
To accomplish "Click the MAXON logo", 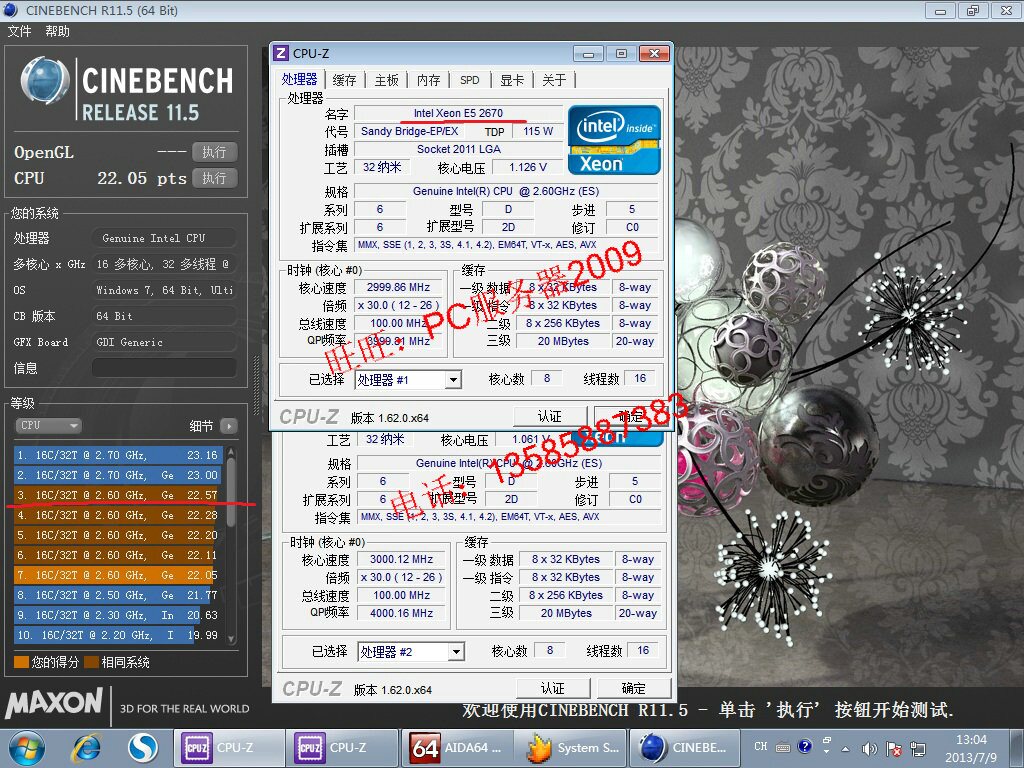I will [54, 704].
